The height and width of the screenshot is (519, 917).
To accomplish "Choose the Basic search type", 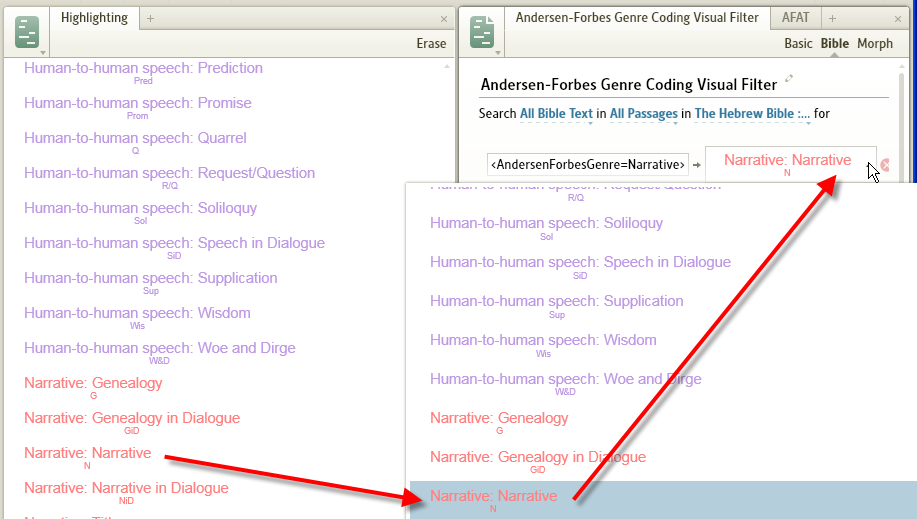I will pyautogui.click(x=798, y=43).
